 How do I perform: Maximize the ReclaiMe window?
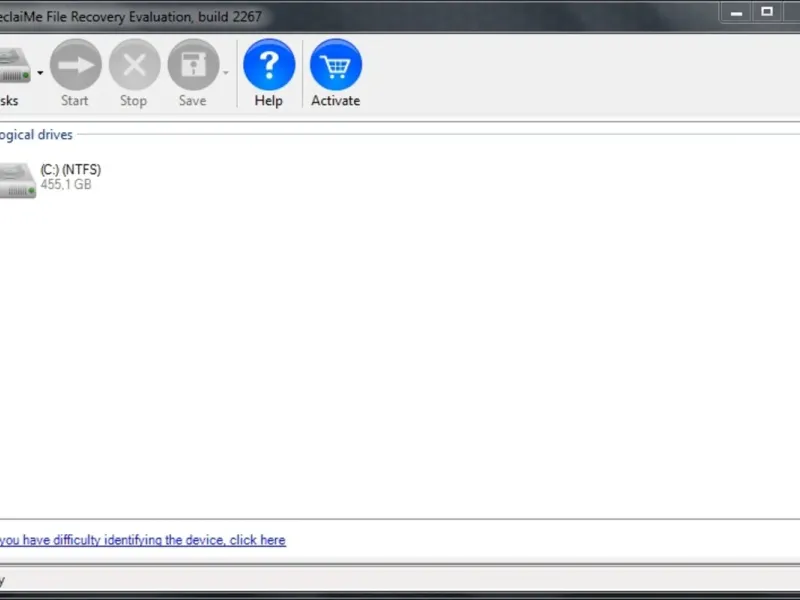click(766, 12)
